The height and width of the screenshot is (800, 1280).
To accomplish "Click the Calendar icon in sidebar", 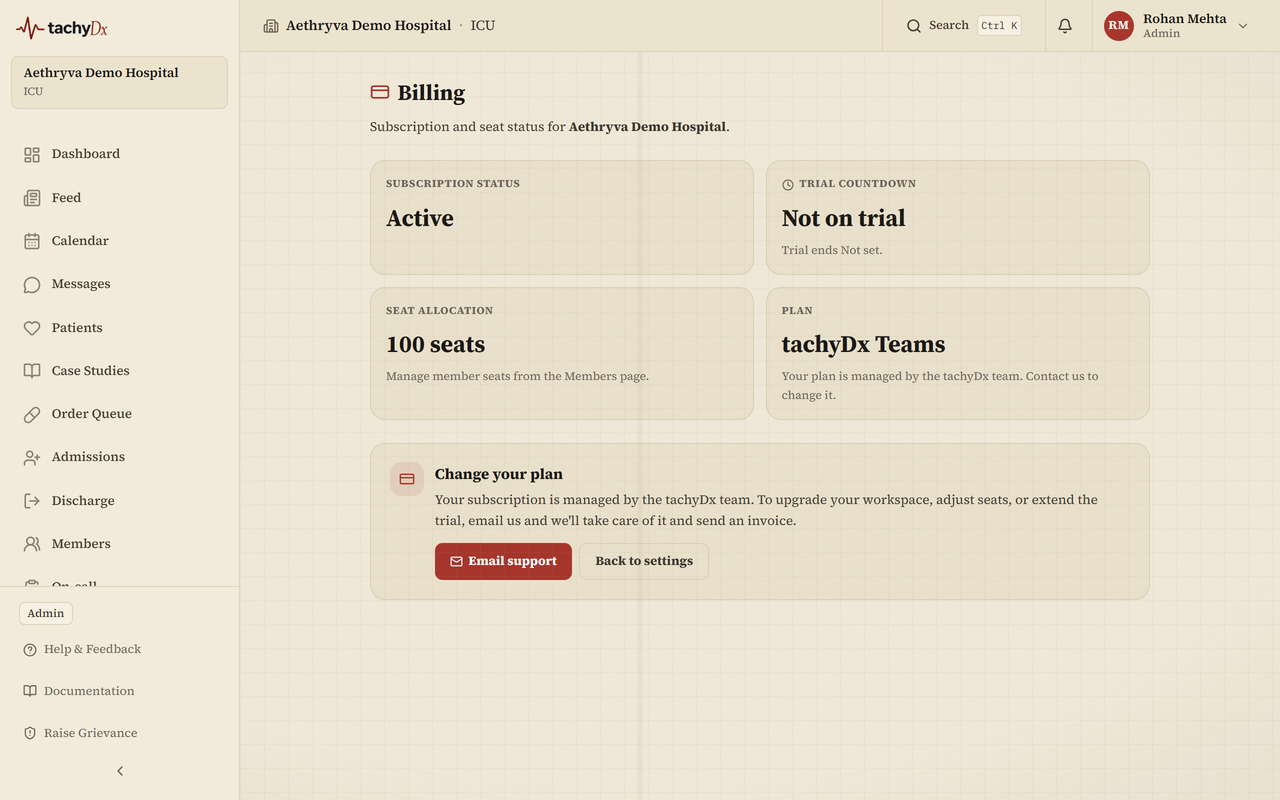I will [x=32, y=241].
